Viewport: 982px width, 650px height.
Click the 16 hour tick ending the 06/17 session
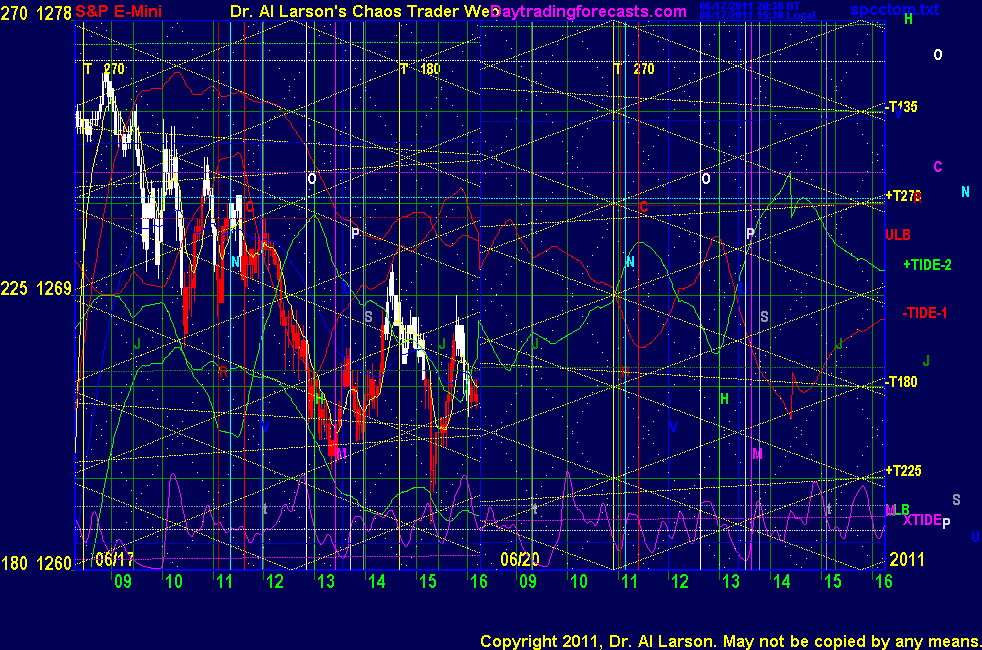tap(478, 582)
